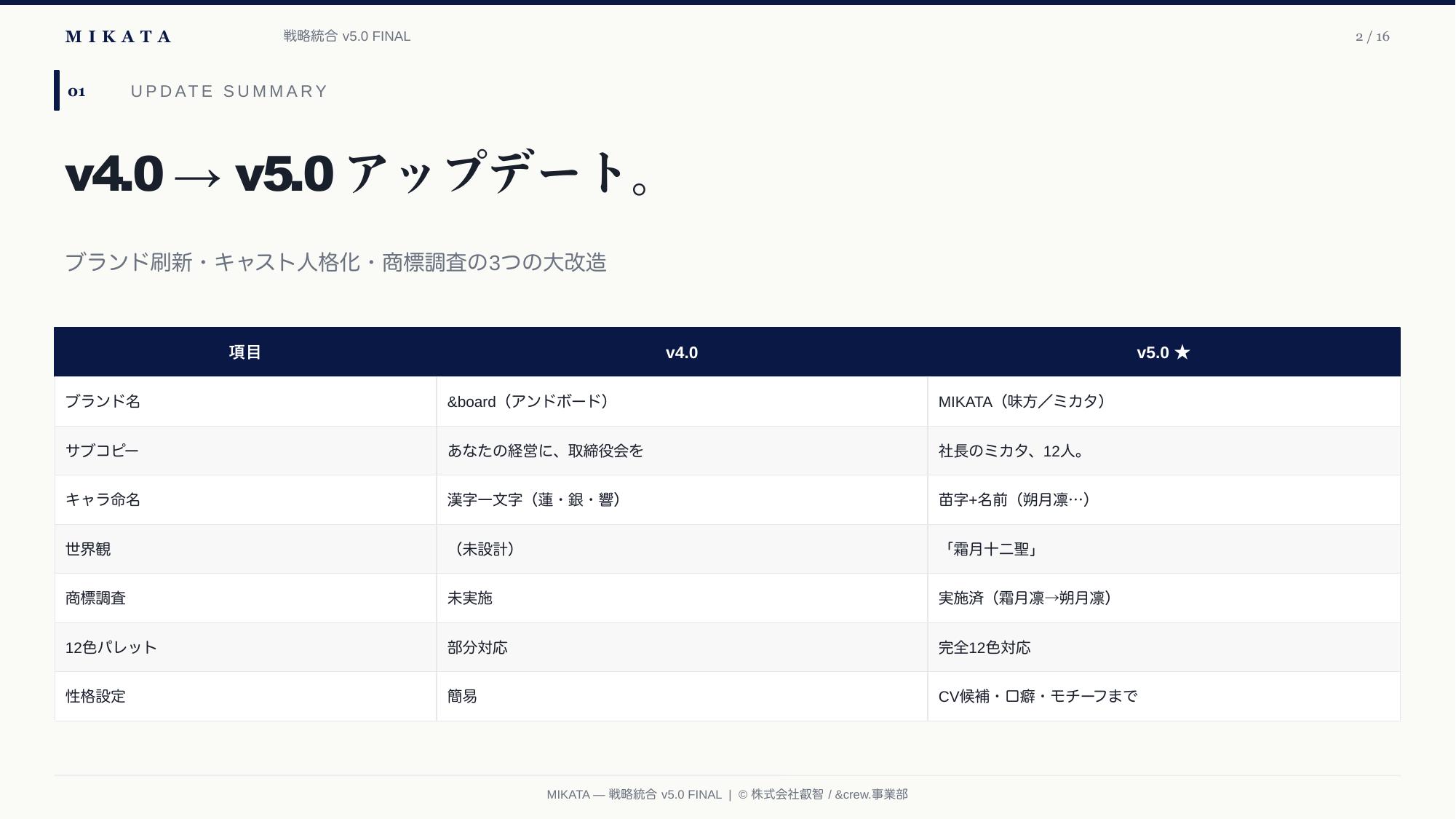Click the '性格設定' row label
Screen dimensions: 1456x819
[245, 697]
